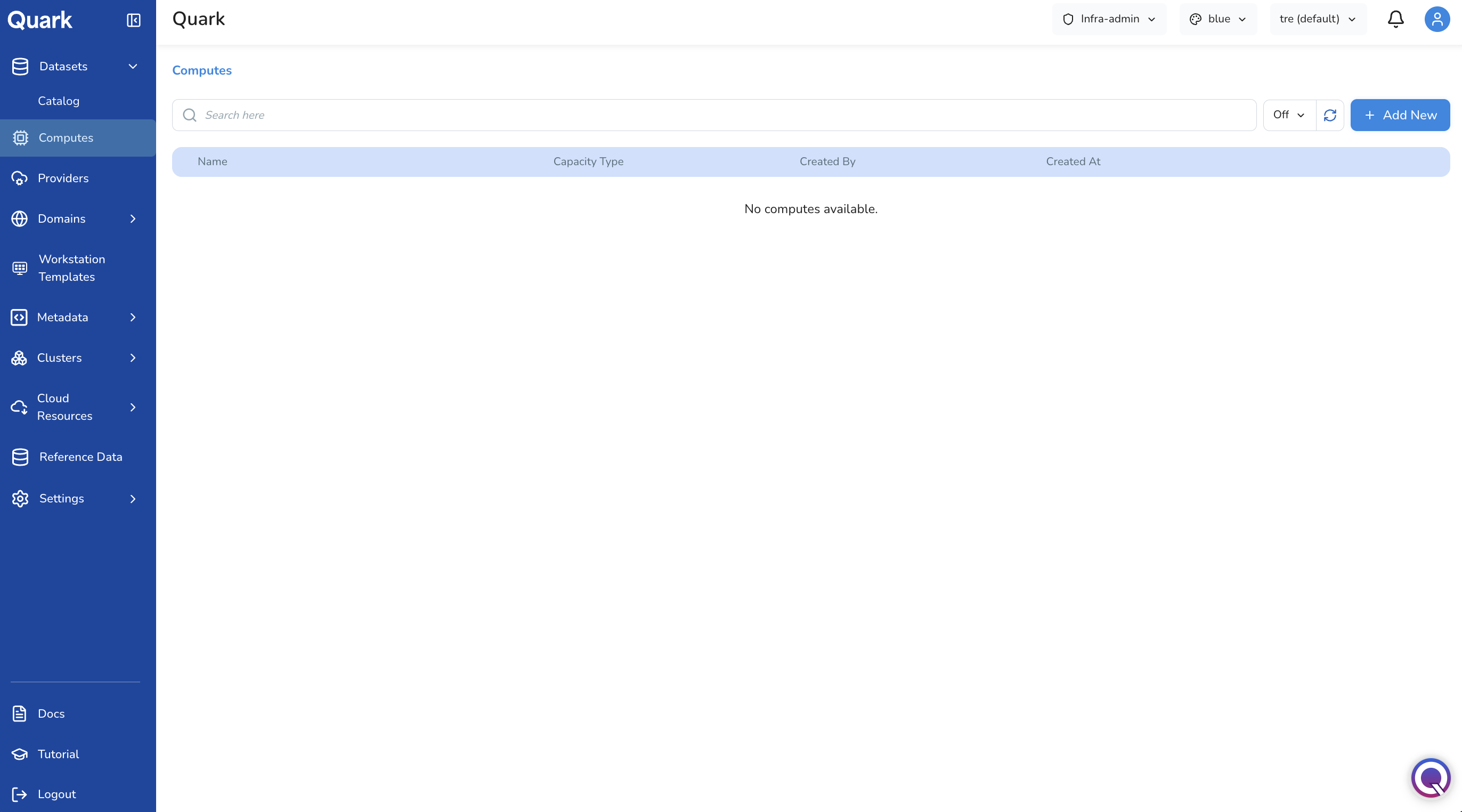
Task: Open the Infra-admin role dropdown
Action: coord(1109,19)
